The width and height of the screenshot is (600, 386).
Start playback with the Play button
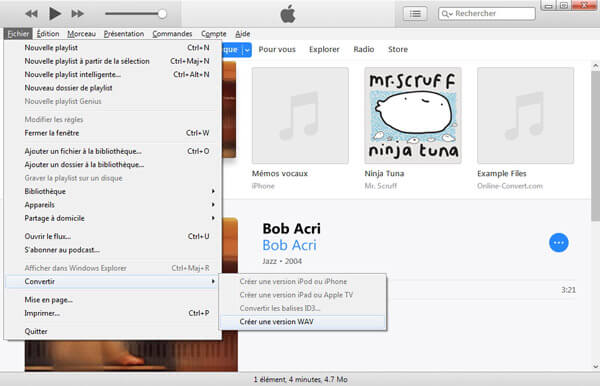(55, 14)
